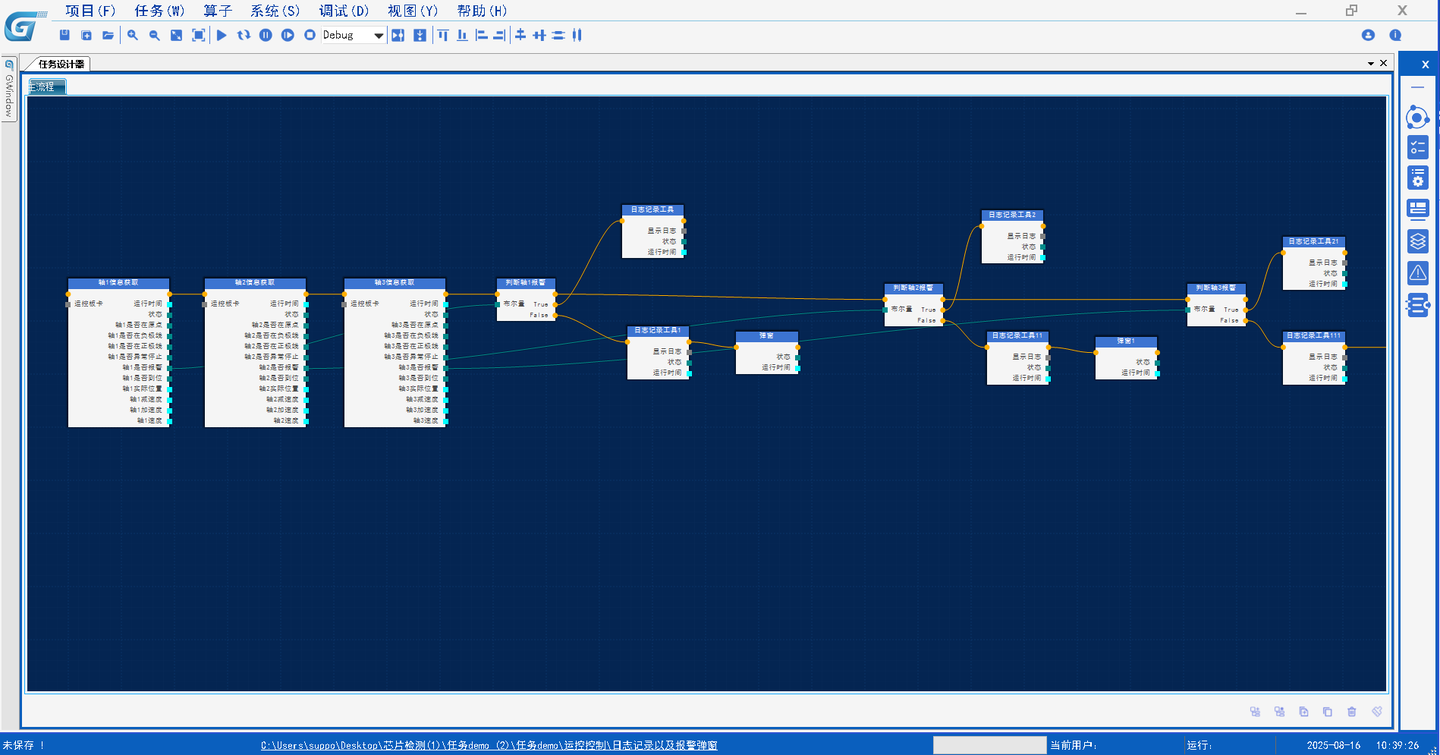Open the layout window panel icon
1440x755 pixels.
click(1417, 209)
